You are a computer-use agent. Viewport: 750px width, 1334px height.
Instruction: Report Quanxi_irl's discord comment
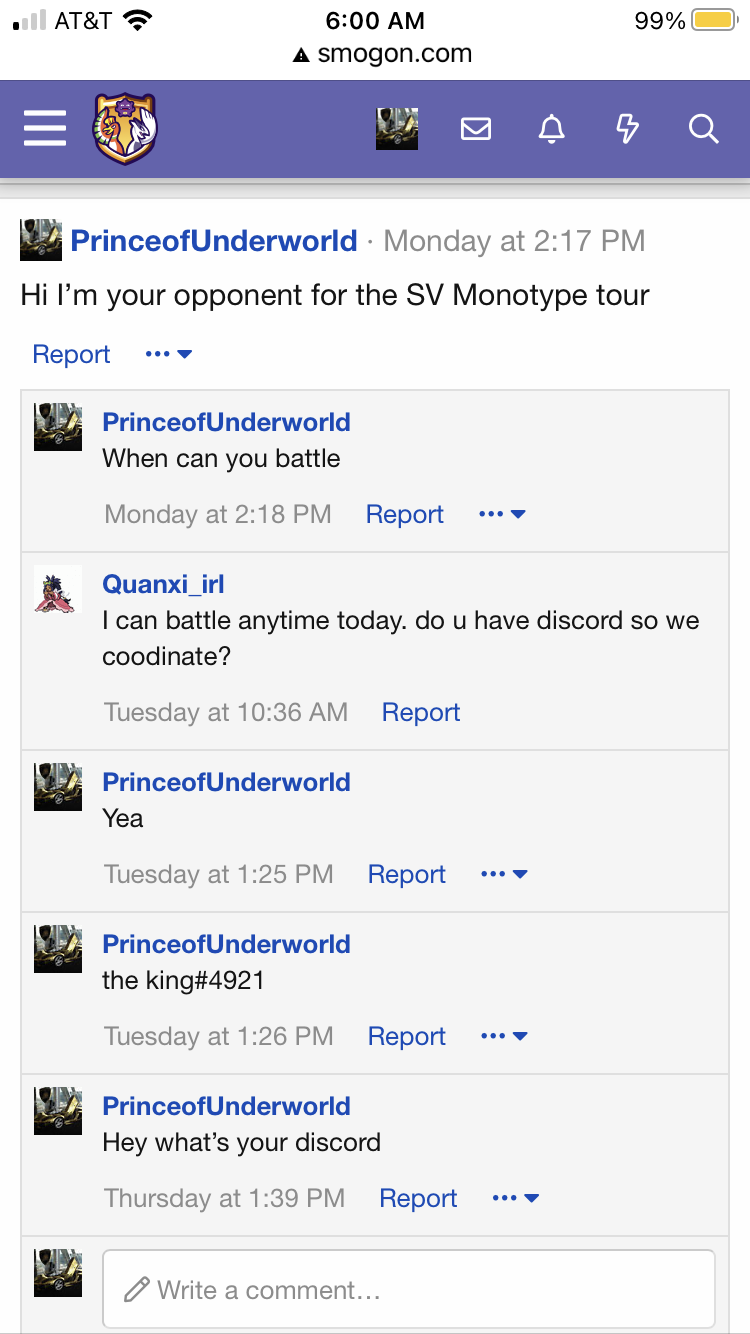click(421, 713)
